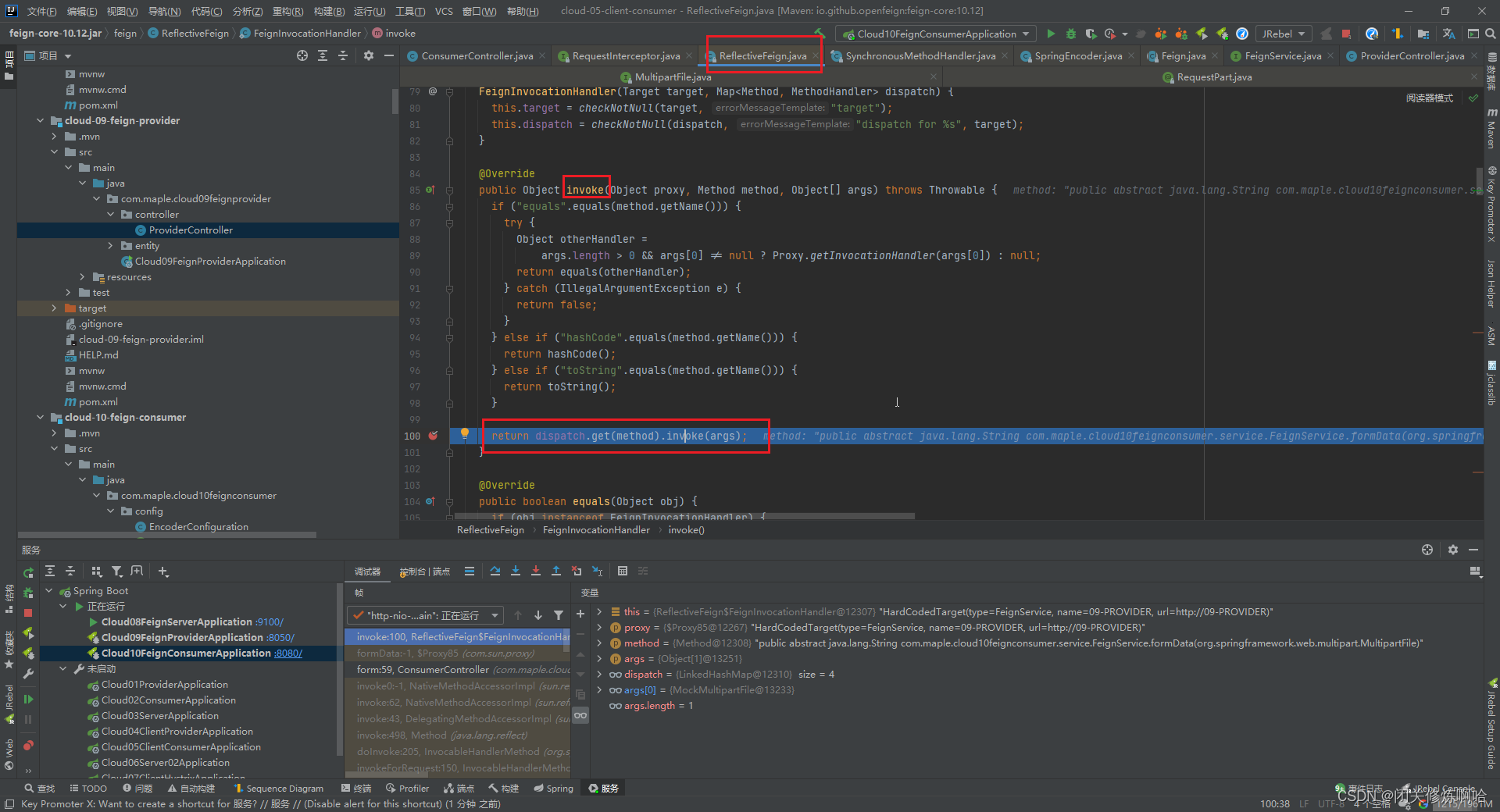Select frame "form:59, ConsumerController" in stack
Viewport: 1500px width, 812px height.
point(458,670)
